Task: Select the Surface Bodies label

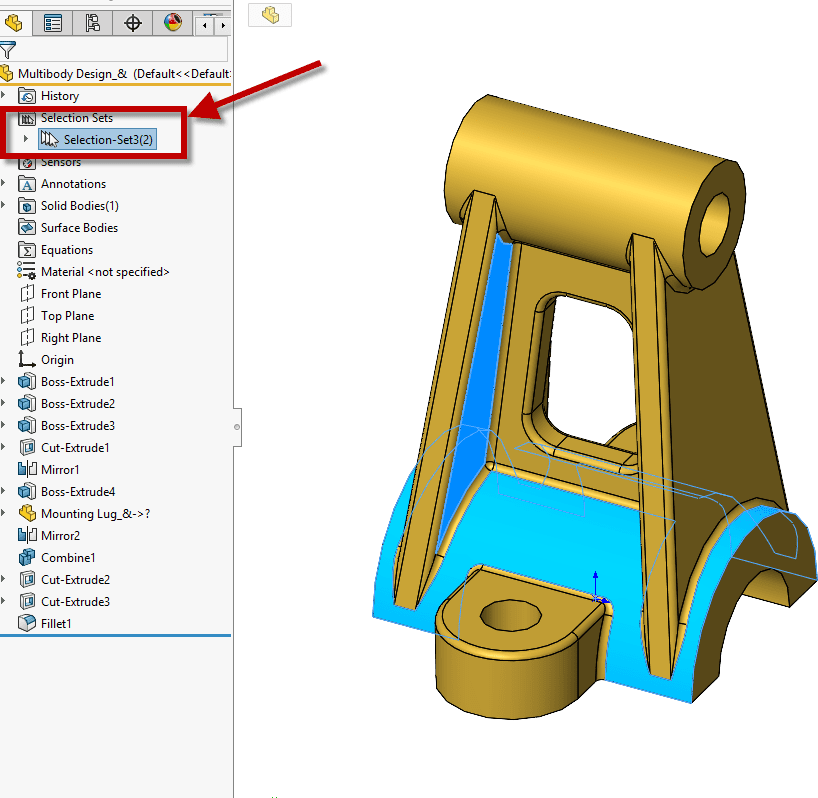Action: click(79, 228)
